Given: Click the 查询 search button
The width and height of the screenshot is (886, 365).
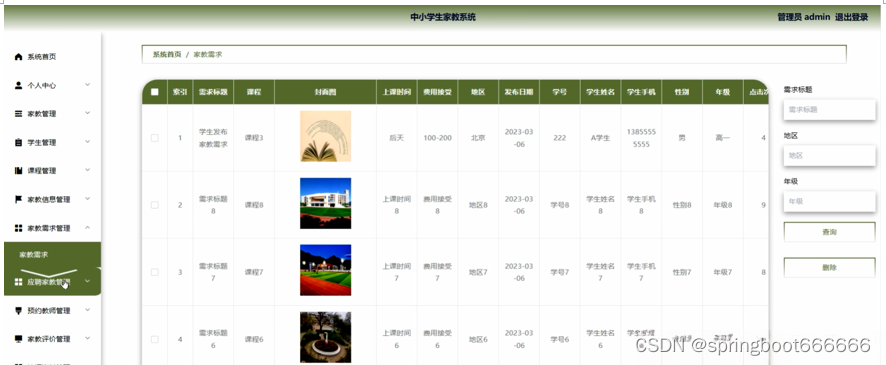Looking at the screenshot, I should pyautogui.click(x=829, y=232).
